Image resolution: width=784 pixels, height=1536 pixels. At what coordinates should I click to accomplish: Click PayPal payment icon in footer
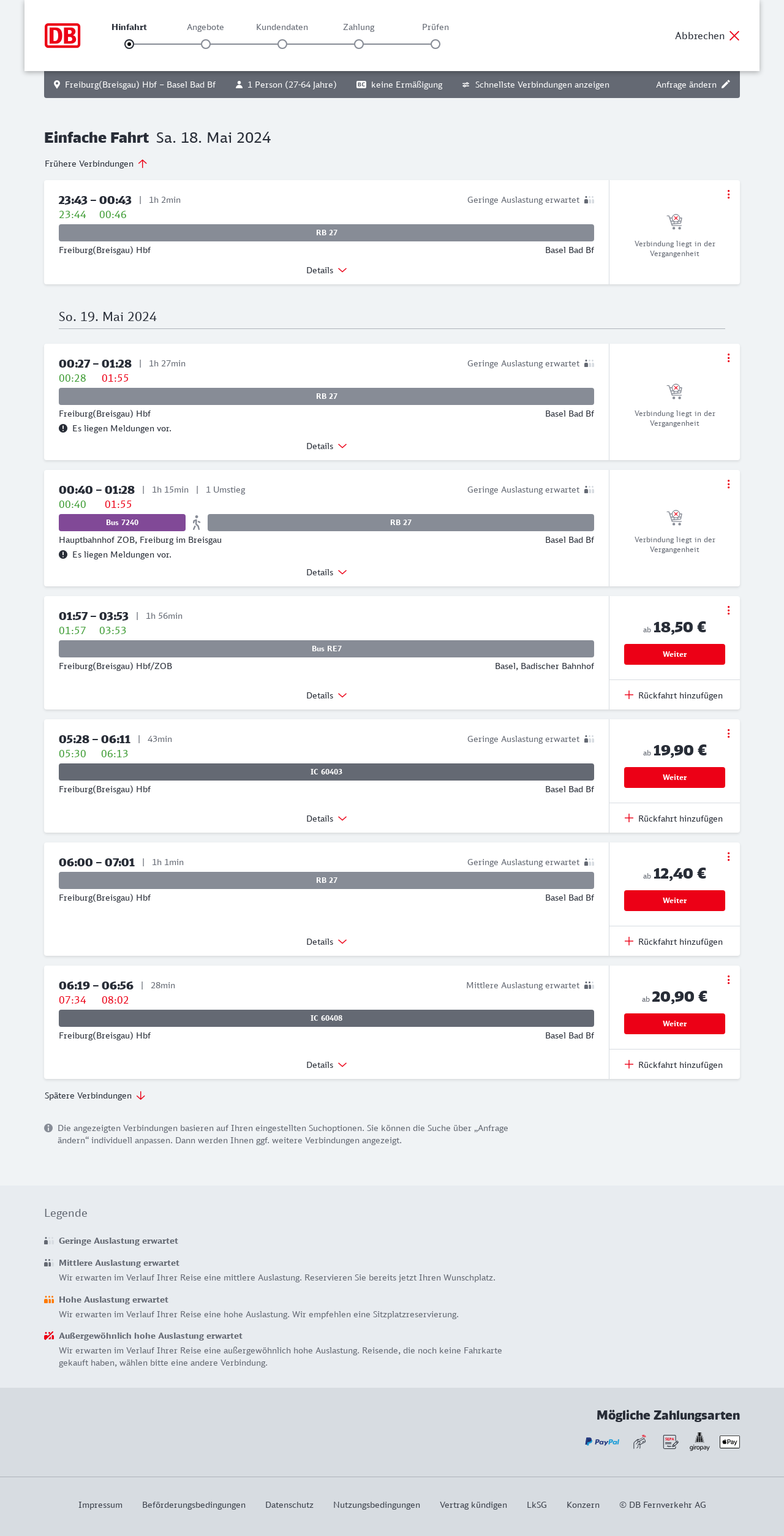point(602,1442)
